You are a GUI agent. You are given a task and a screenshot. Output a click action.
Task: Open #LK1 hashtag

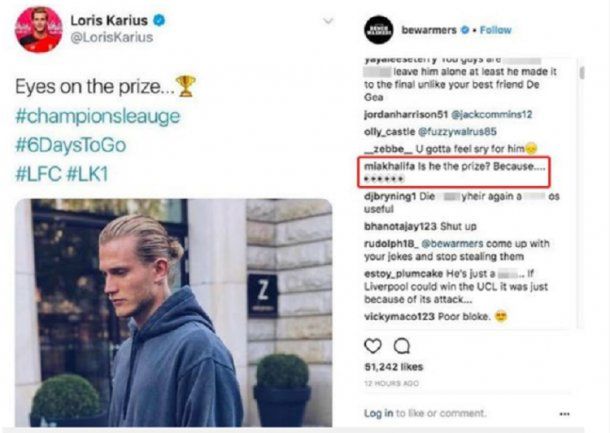(x=88, y=174)
